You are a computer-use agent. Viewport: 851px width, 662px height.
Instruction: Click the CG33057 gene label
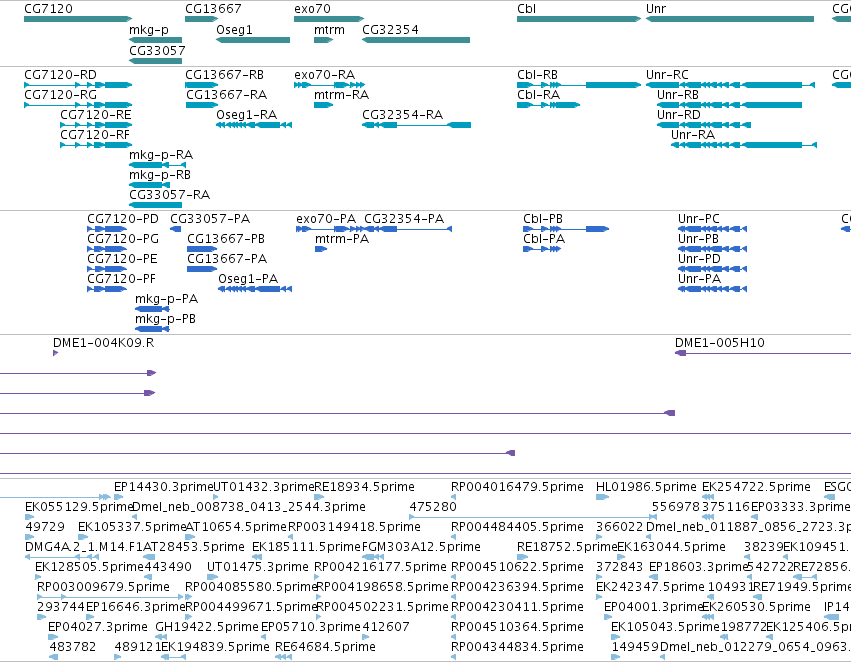[157, 50]
